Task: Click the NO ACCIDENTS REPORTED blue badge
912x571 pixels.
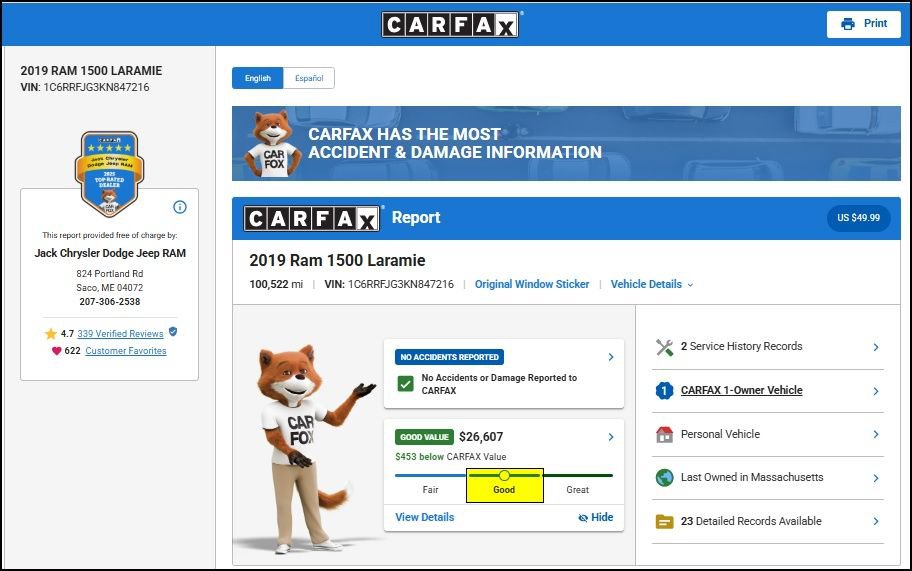Action: point(450,357)
